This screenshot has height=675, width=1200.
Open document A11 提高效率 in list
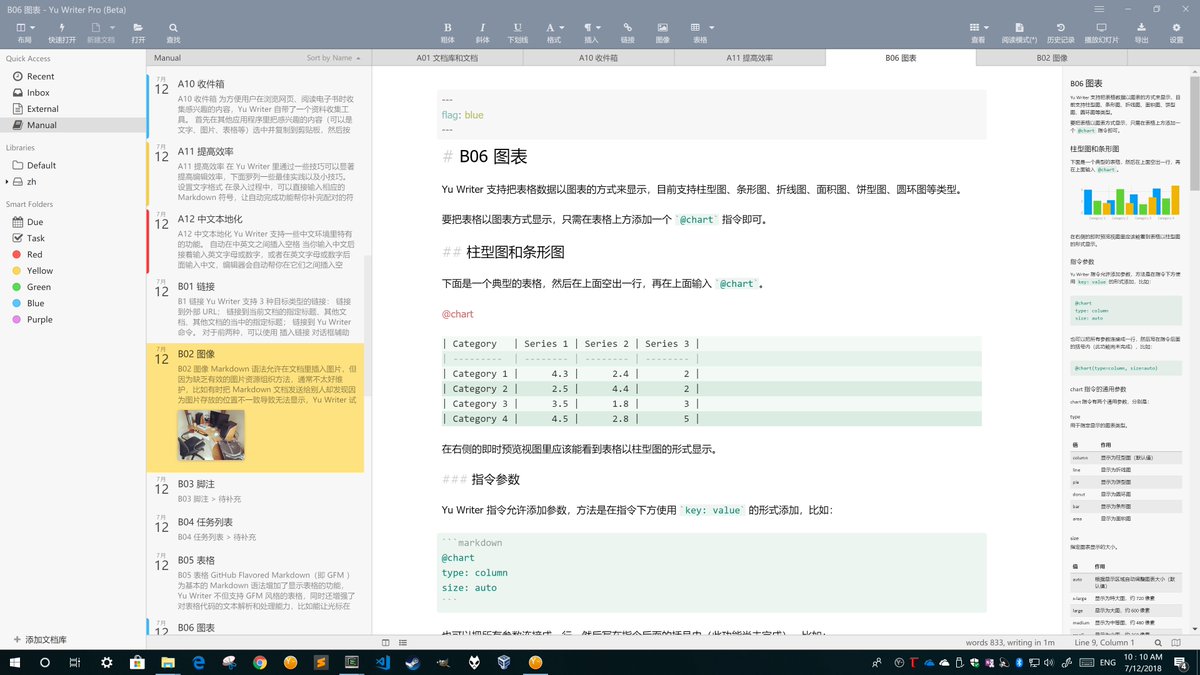click(255, 172)
